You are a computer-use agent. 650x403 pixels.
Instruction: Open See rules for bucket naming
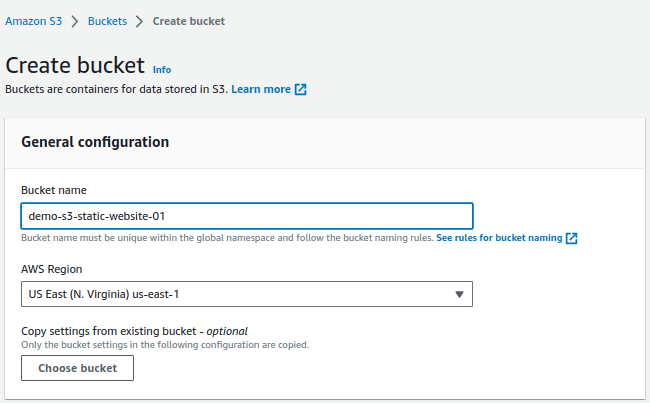tap(499, 238)
